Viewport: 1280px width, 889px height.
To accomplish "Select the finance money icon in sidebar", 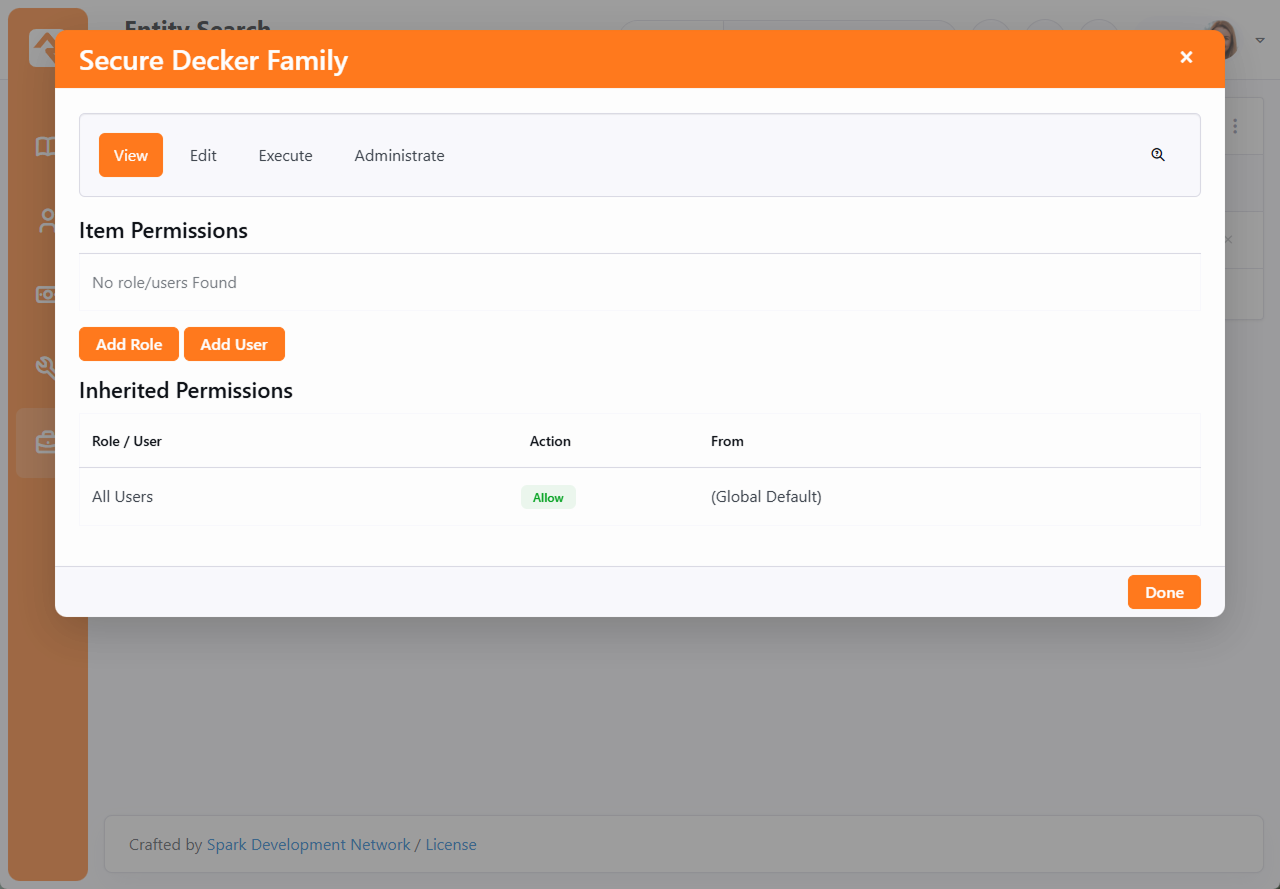I will click(45, 294).
